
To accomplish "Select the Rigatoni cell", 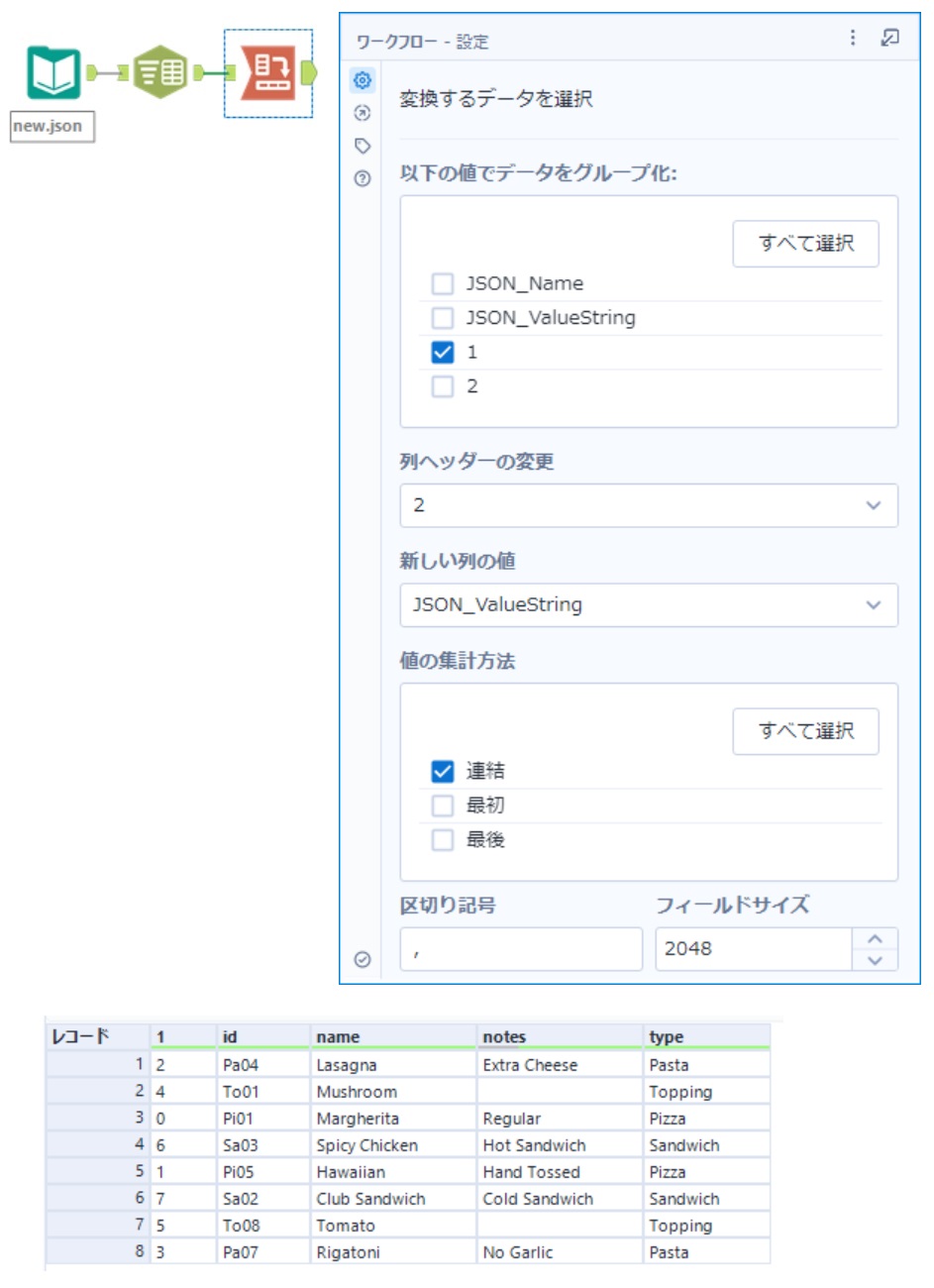I will (393, 1252).
